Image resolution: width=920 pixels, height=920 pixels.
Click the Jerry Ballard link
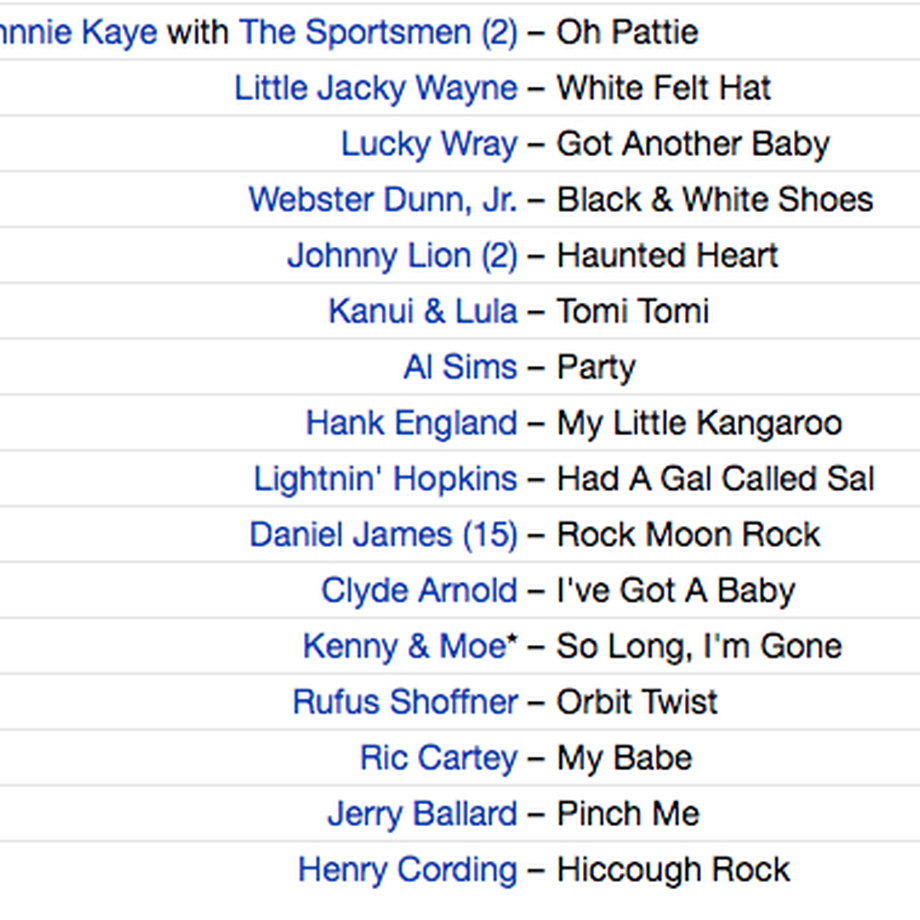coord(422,814)
